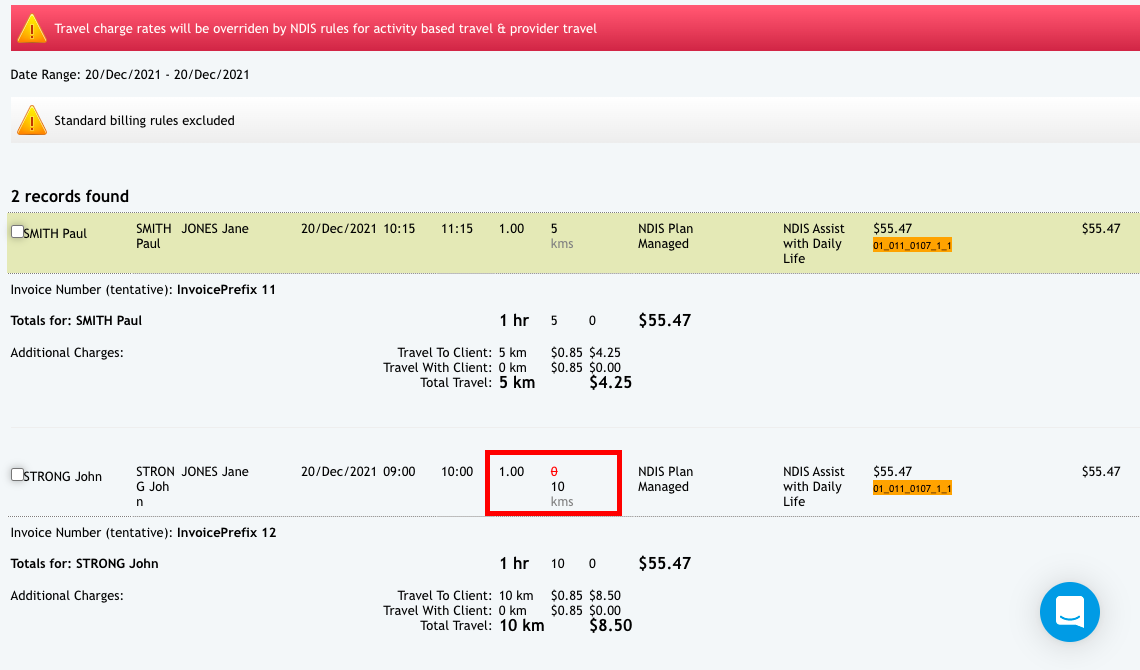Tick the SMITH Paul record checkbox
The image size is (1140, 670).
tap(17, 232)
